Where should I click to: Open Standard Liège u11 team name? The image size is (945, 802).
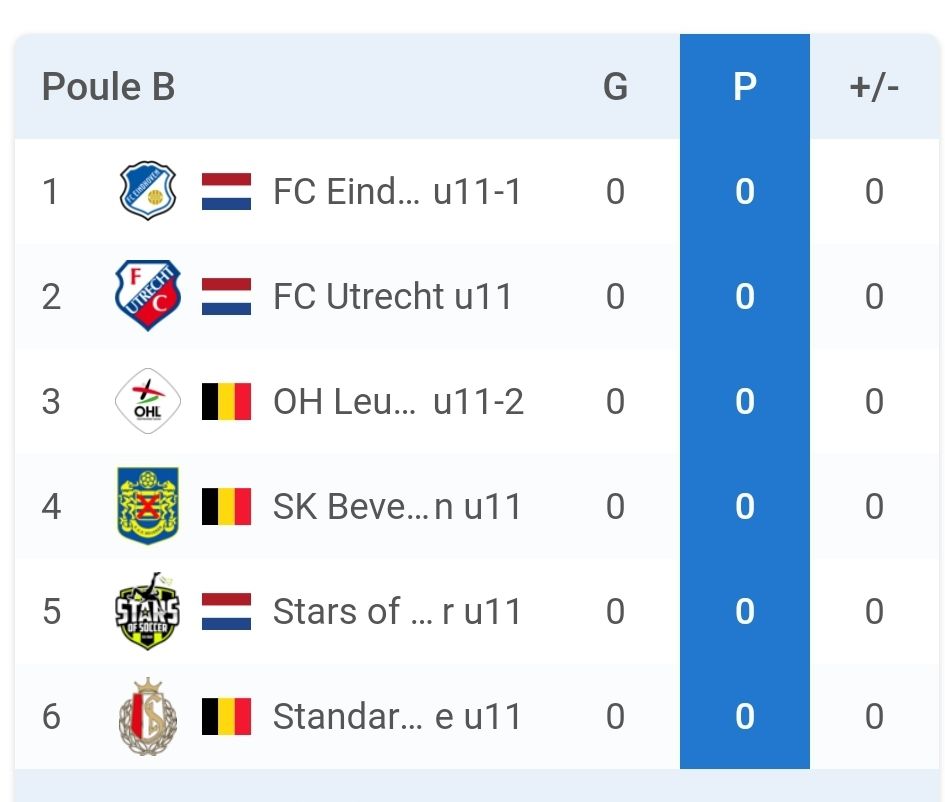coord(397,716)
